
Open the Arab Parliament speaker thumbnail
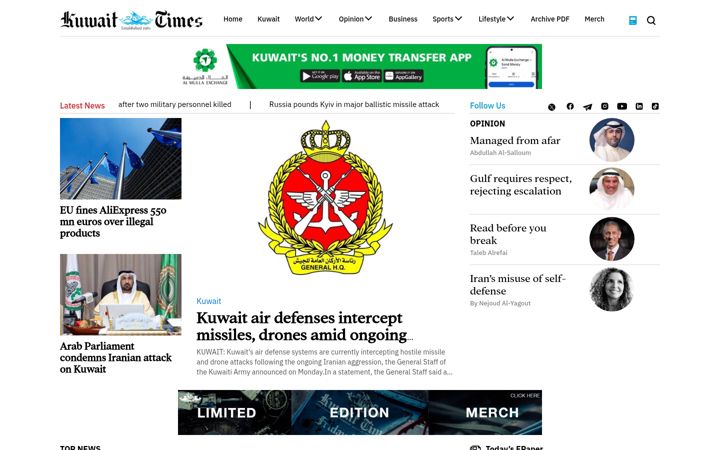click(x=121, y=294)
